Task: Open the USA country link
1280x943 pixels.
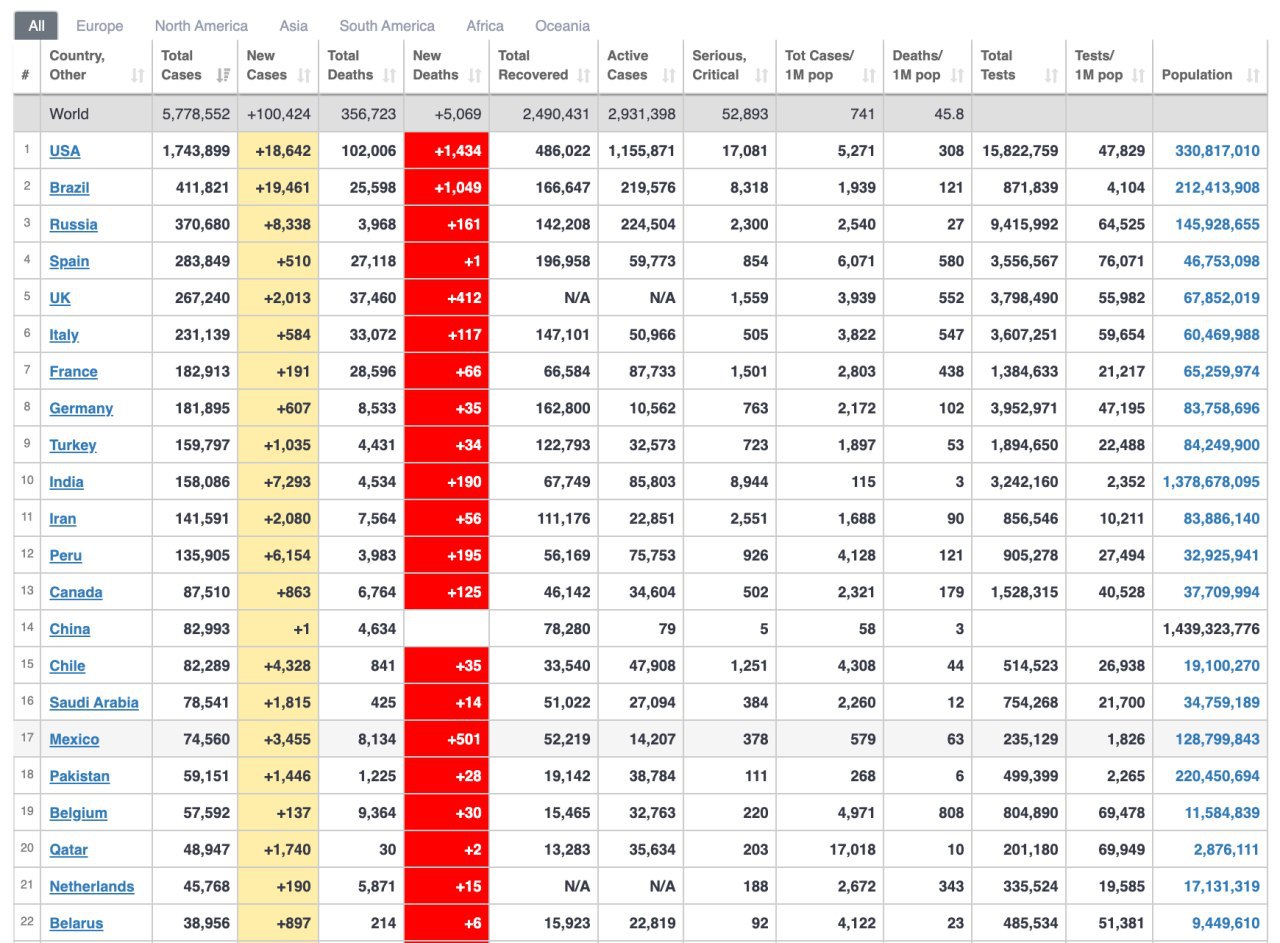Action: (65, 151)
